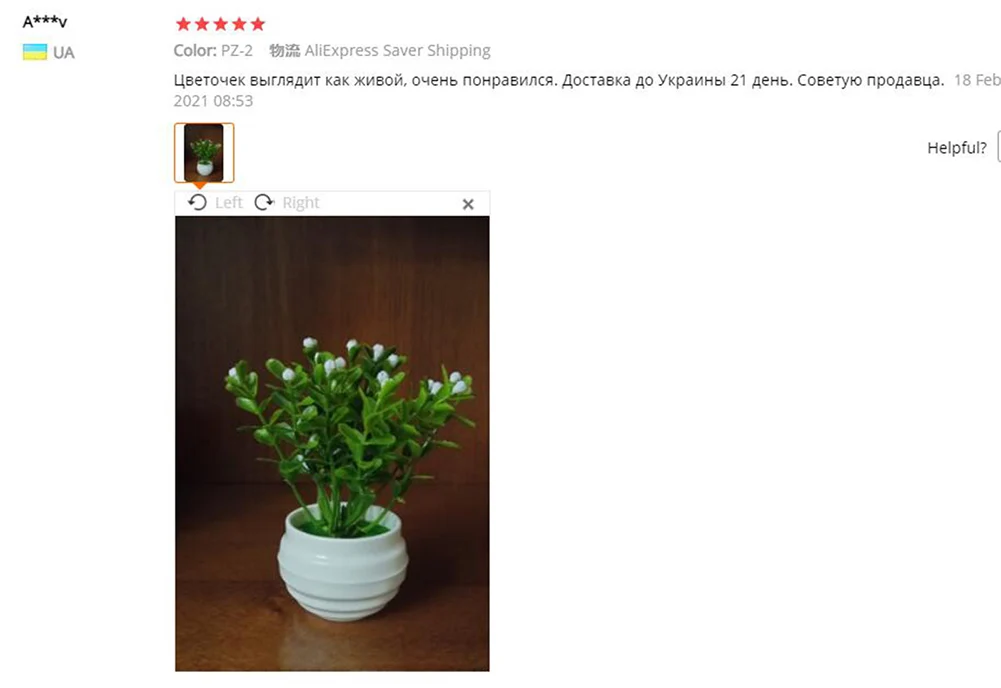Click the AliExpress Saver Shipping text
The width and height of the screenshot is (1001, 688).
click(x=397, y=50)
